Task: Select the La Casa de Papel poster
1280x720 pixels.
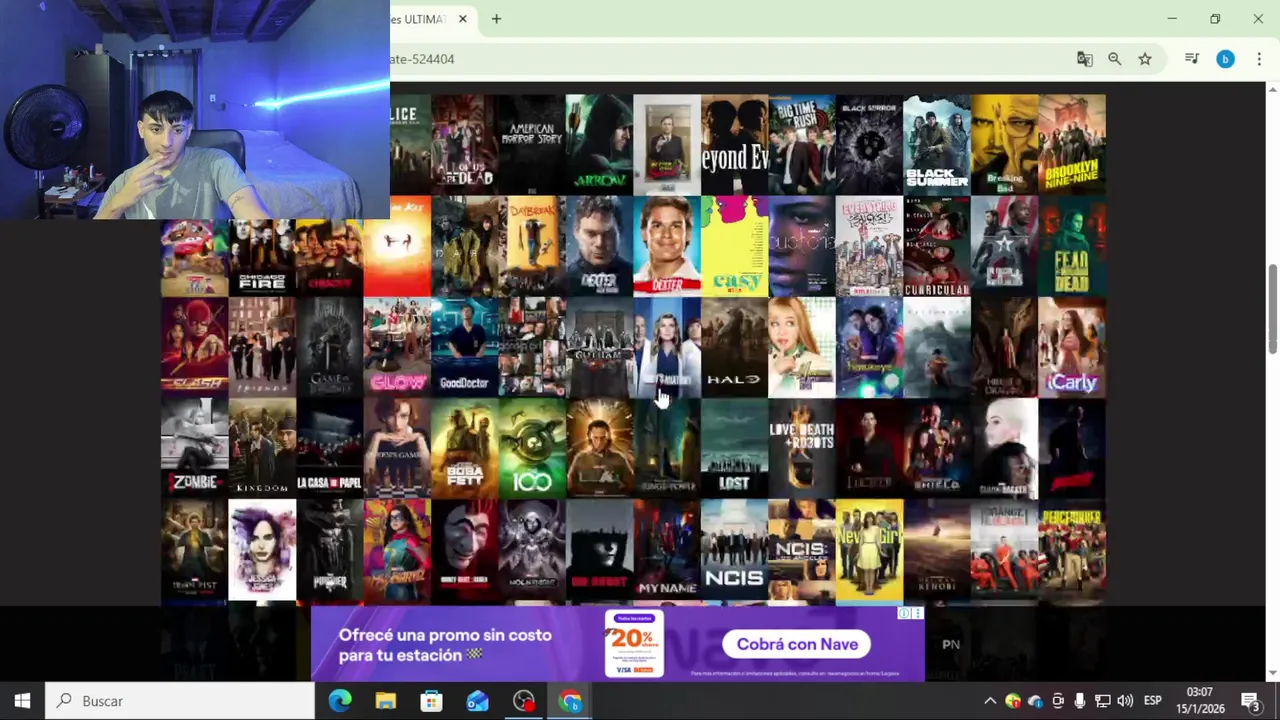Action: [x=329, y=448]
